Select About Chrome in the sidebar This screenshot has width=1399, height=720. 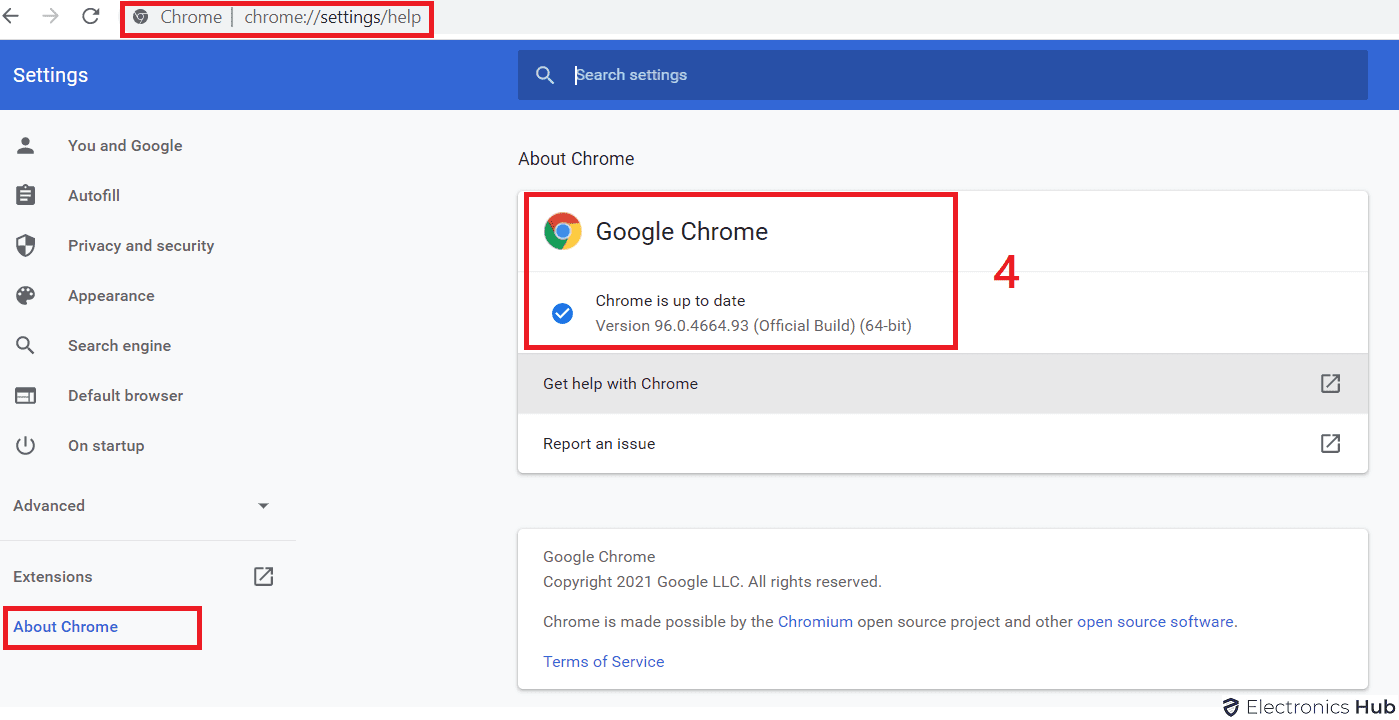66,627
